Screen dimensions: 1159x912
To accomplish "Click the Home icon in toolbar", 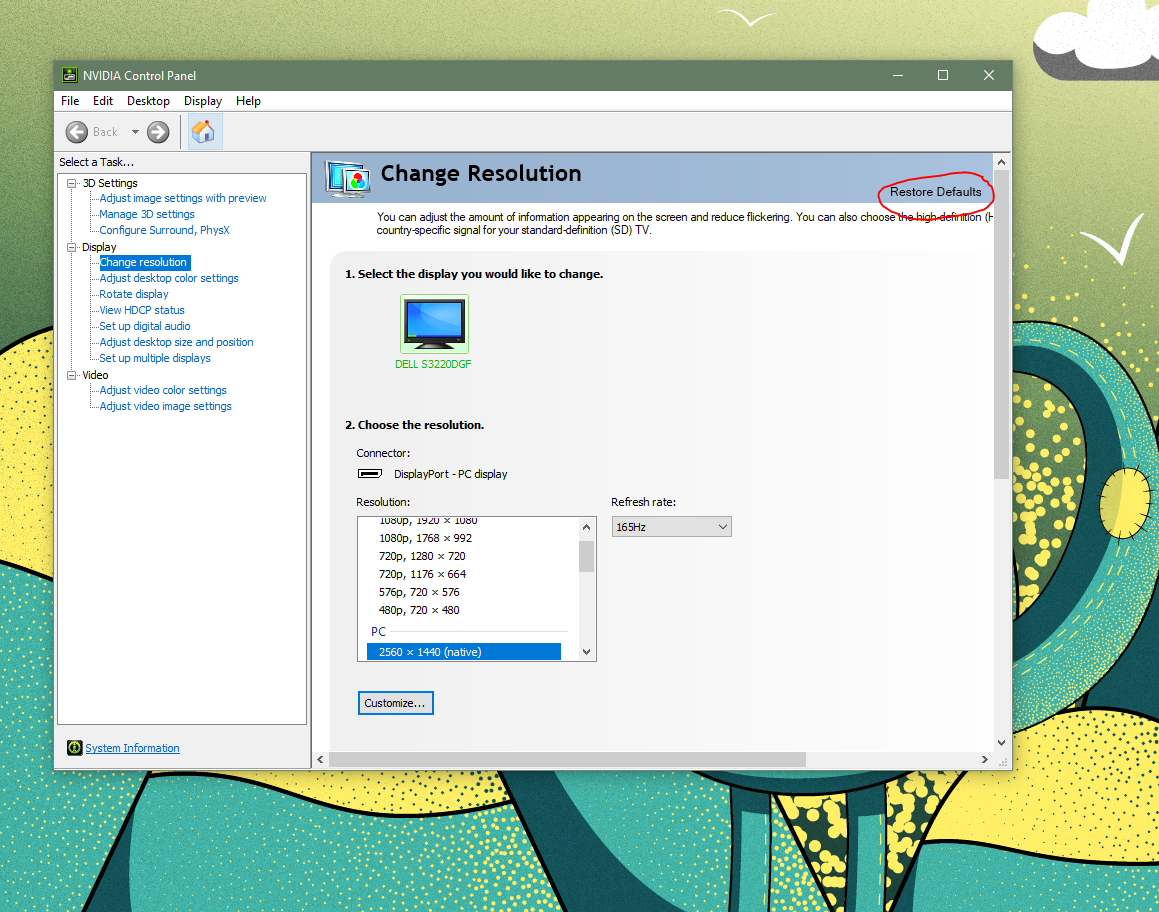I will [203, 132].
